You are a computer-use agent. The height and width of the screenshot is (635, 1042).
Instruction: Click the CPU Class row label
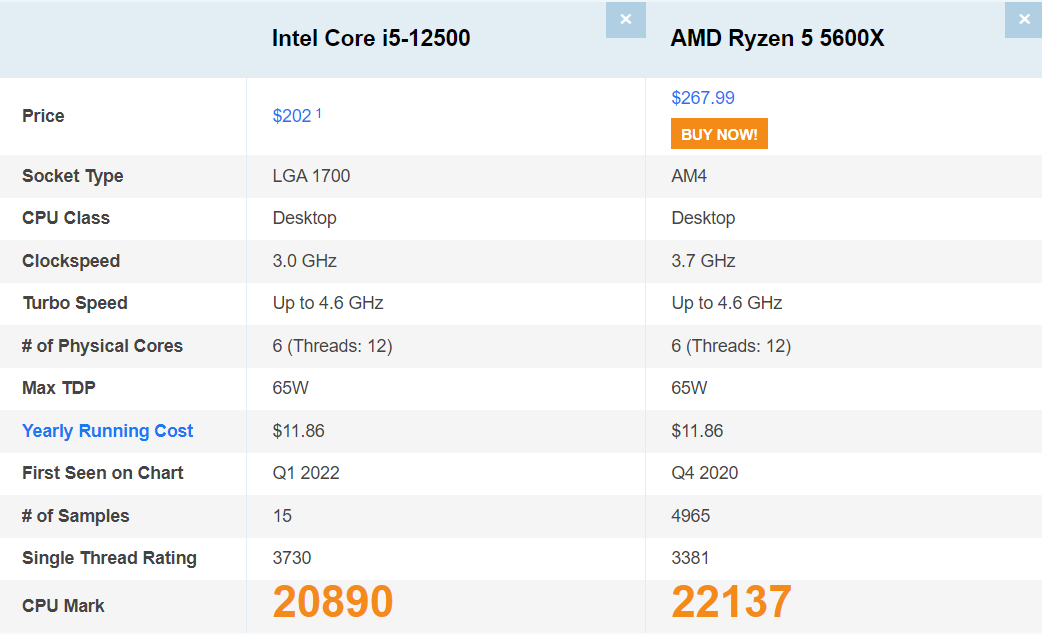click(66, 218)
